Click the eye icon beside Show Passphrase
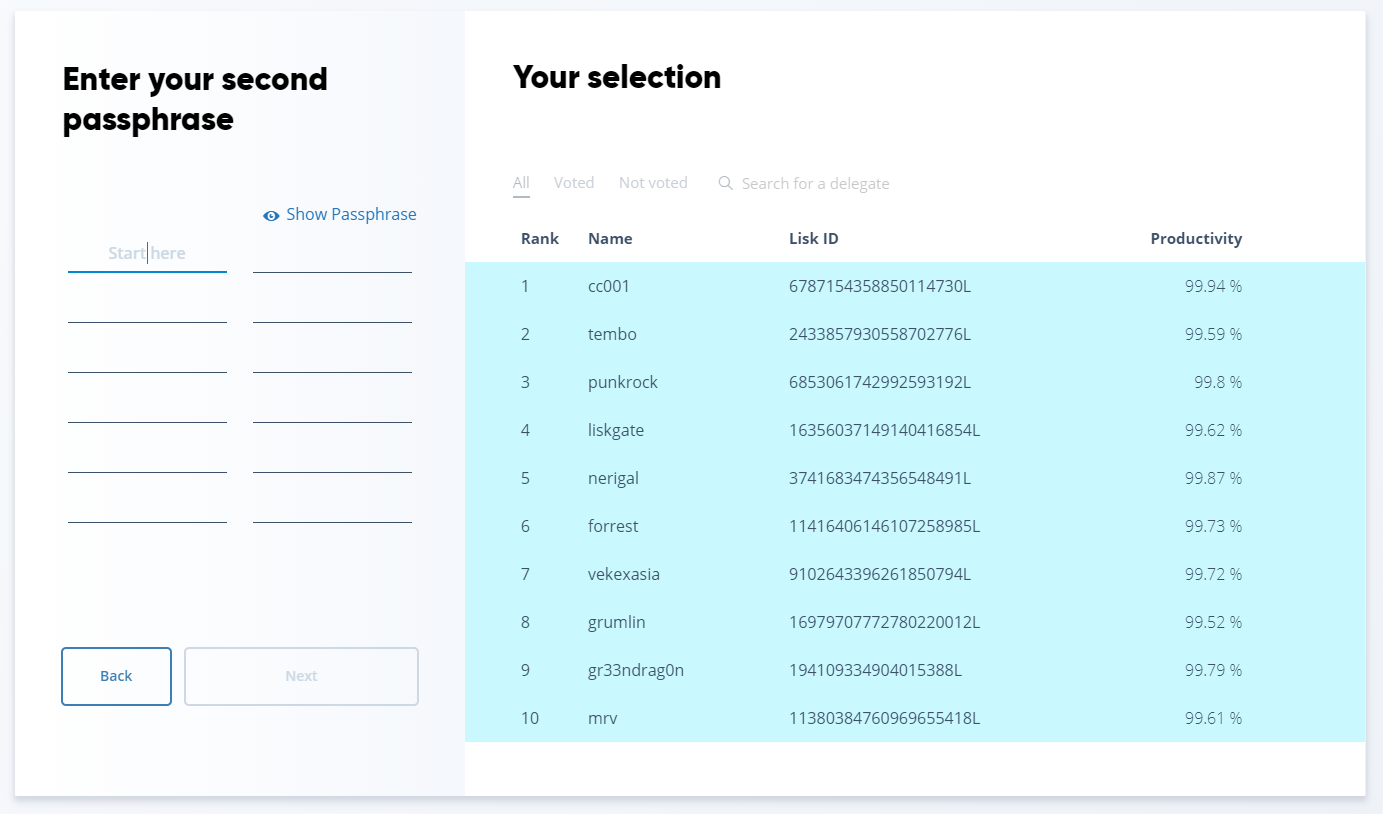Screen dimensions: 1383x814 click(271, 215)
